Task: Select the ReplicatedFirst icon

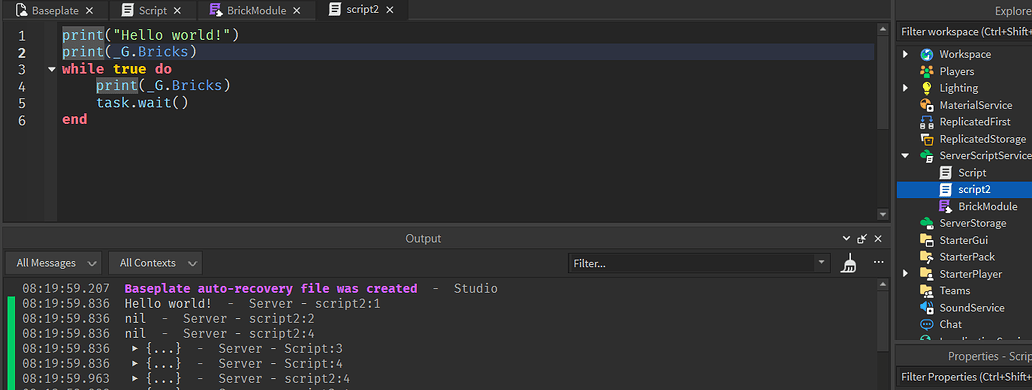Action: (927, 122)
